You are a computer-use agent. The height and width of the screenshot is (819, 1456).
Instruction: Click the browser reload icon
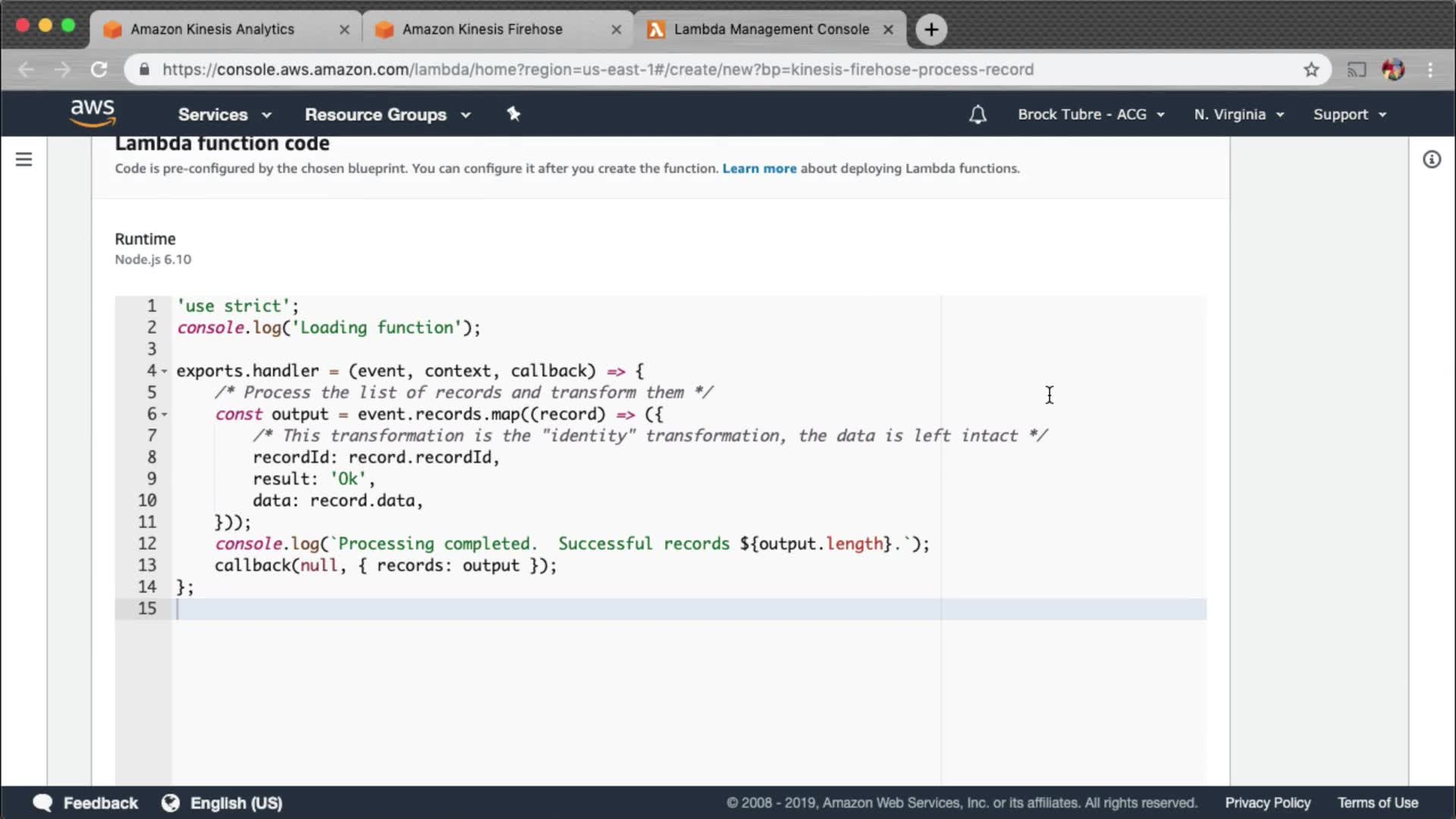coord(99,70)
